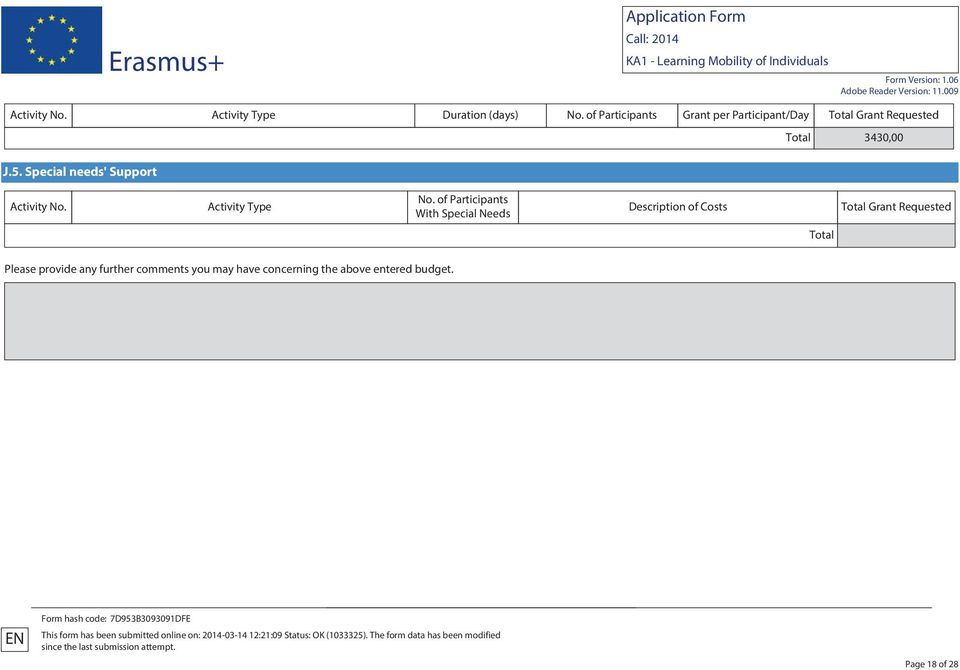Click the Description of Costs header
This screenshot has width=960, height=670.
point(678,207)
